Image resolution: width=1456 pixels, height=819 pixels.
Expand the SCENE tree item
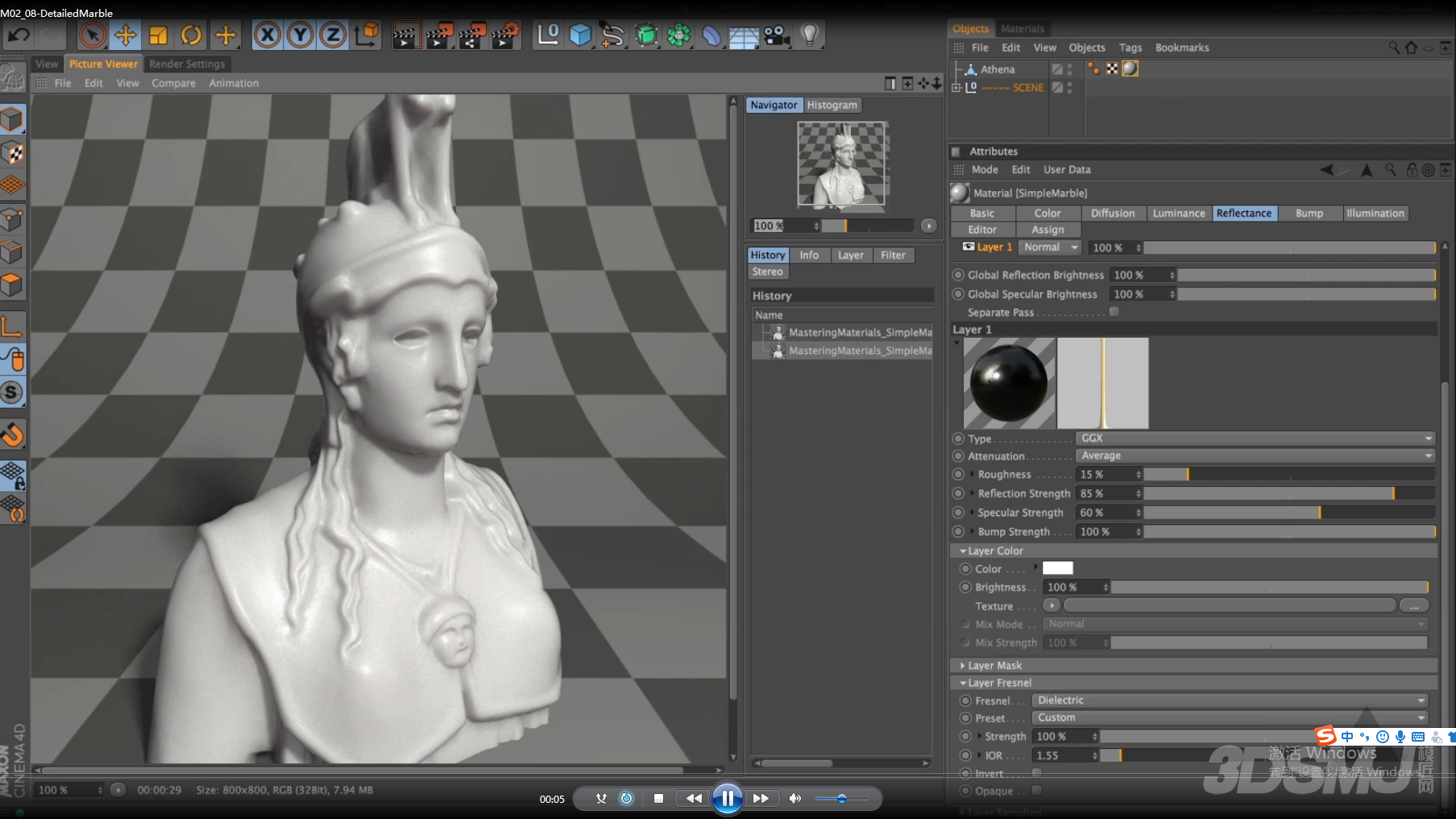coord(956,87)
